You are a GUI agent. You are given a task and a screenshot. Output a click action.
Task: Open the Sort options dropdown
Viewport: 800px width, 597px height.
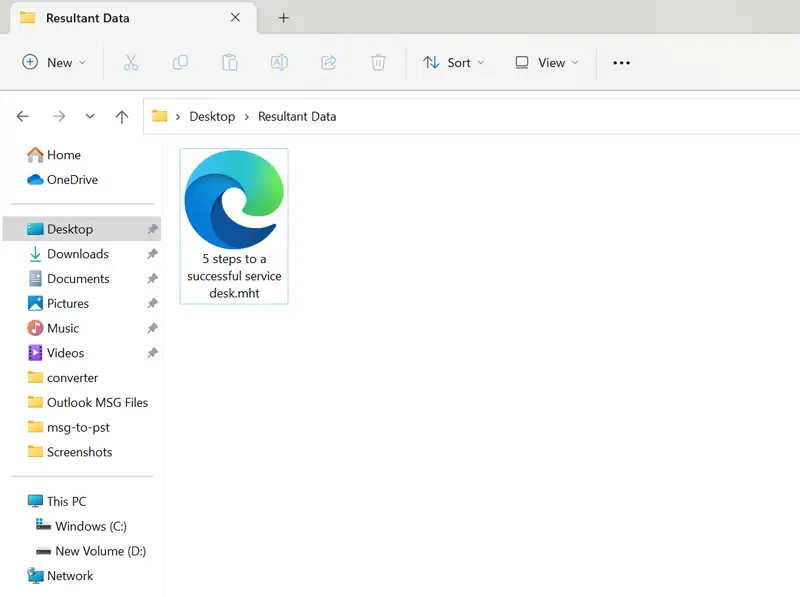453,63
